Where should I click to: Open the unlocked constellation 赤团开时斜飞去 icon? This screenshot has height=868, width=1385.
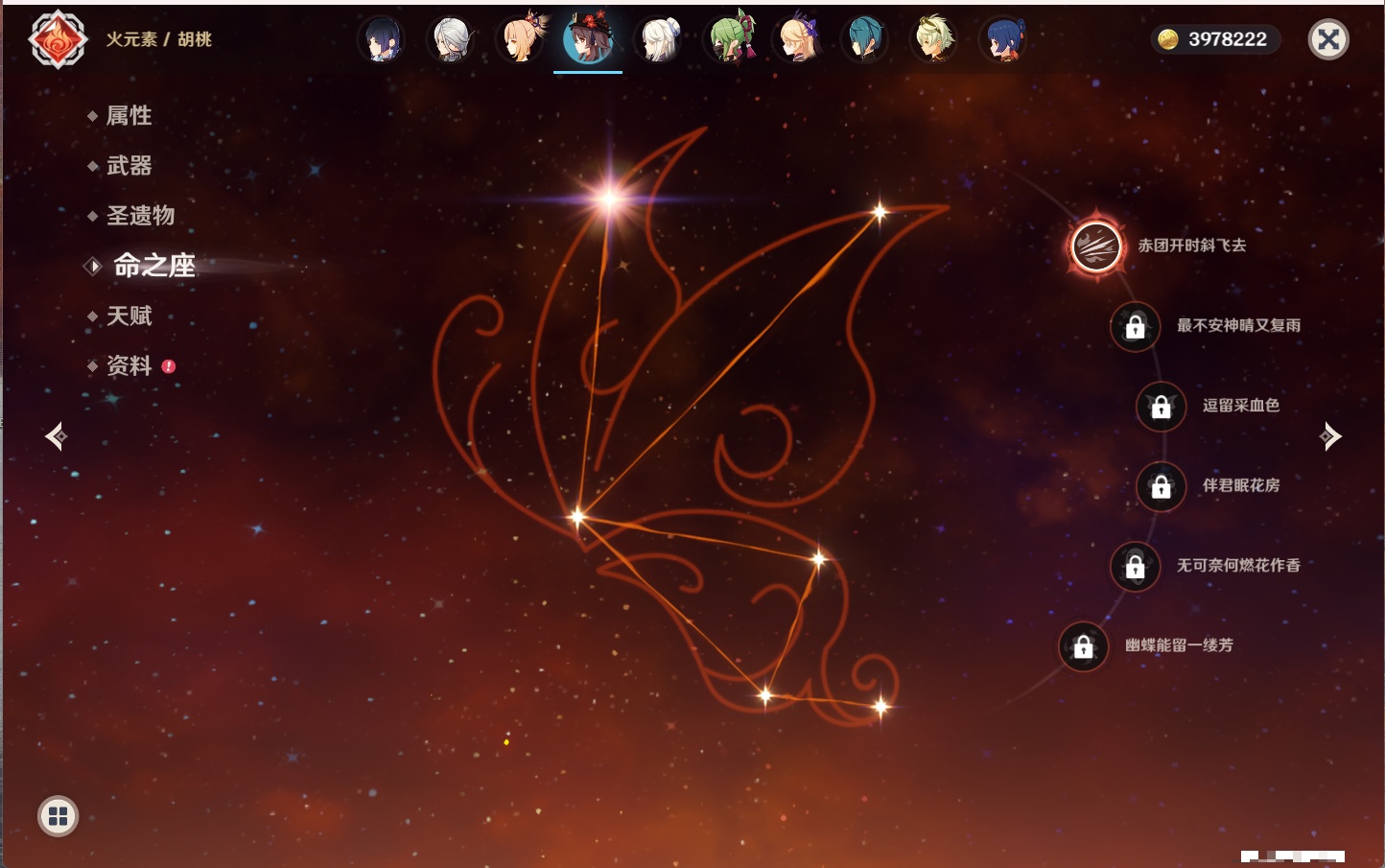pyautogui.click(x=1096, y=246)
